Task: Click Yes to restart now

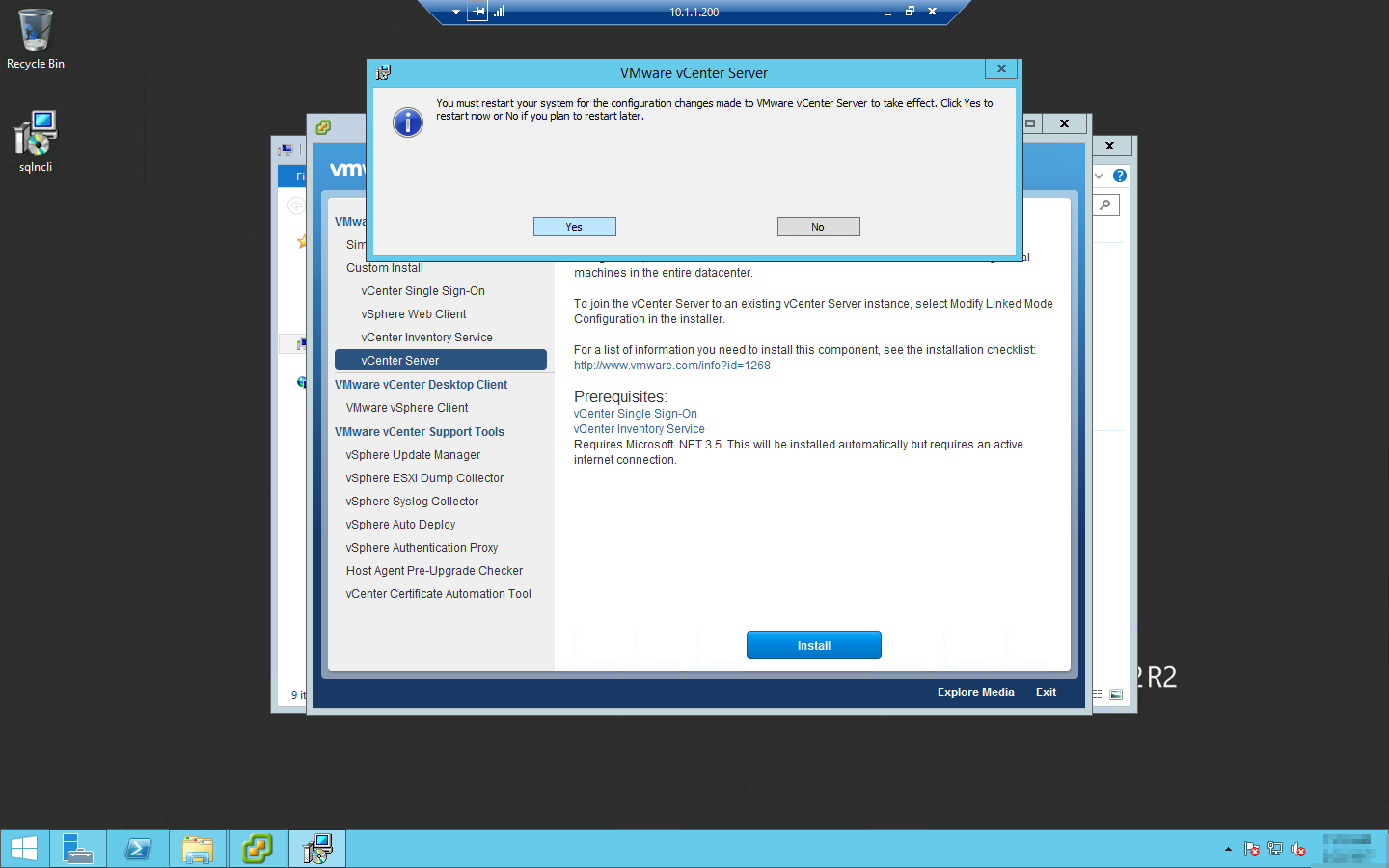Action: 574,227
